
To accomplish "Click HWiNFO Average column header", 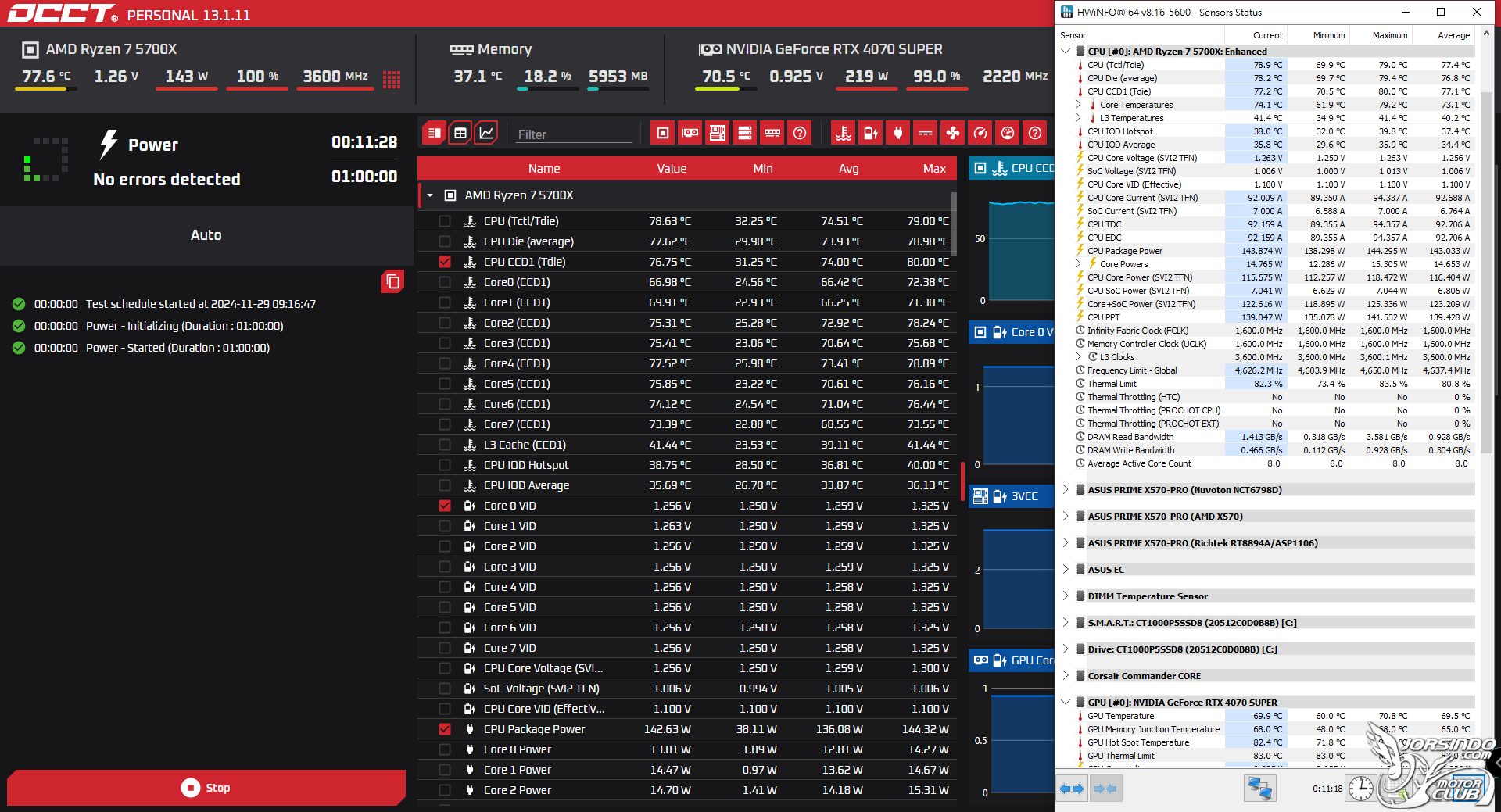I will pos(1445,35).
